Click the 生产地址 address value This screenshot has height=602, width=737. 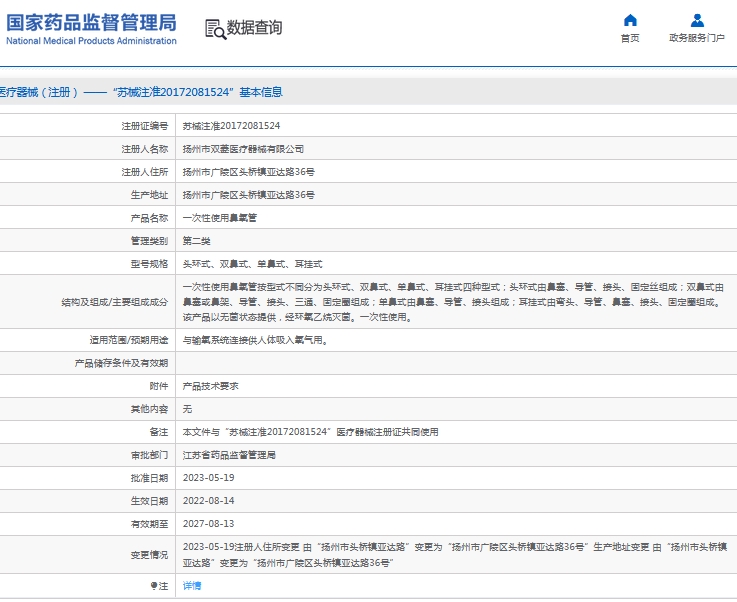[x=249, y=195]
